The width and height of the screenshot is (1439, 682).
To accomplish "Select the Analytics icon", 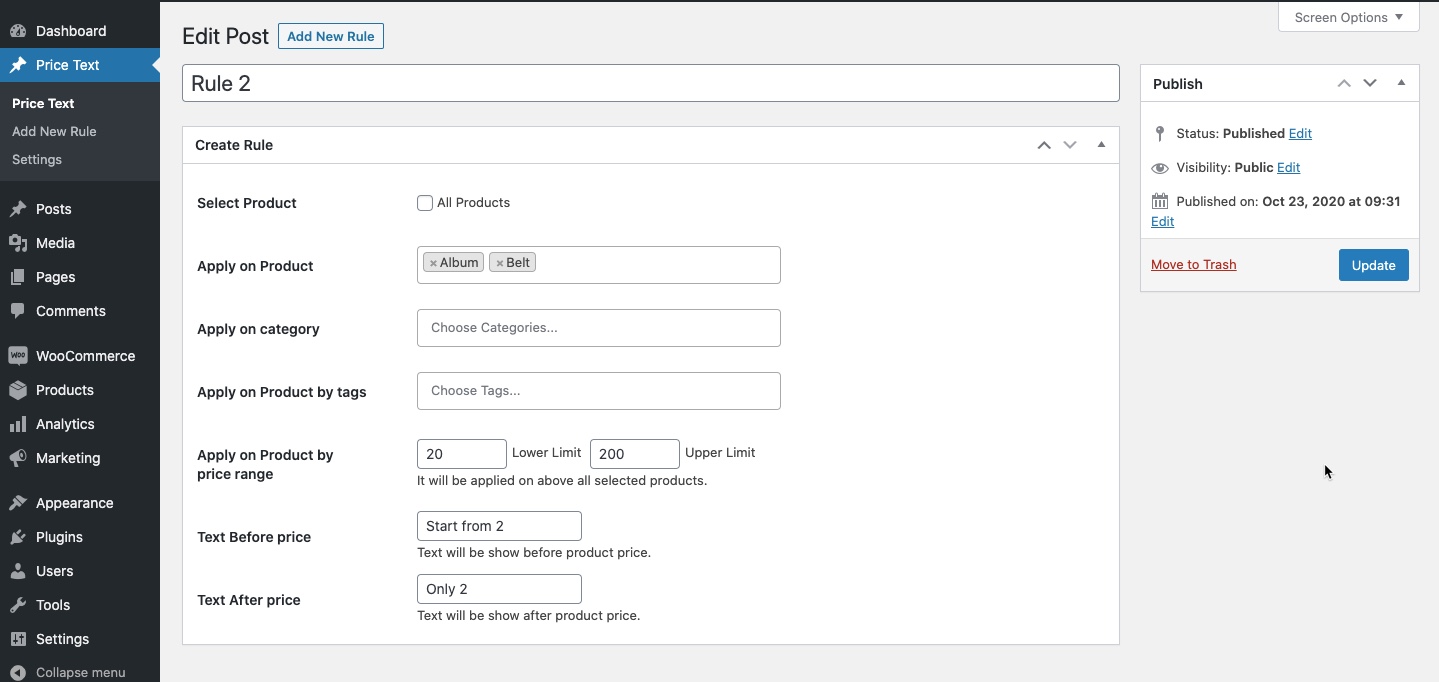I will pos(18,424).
